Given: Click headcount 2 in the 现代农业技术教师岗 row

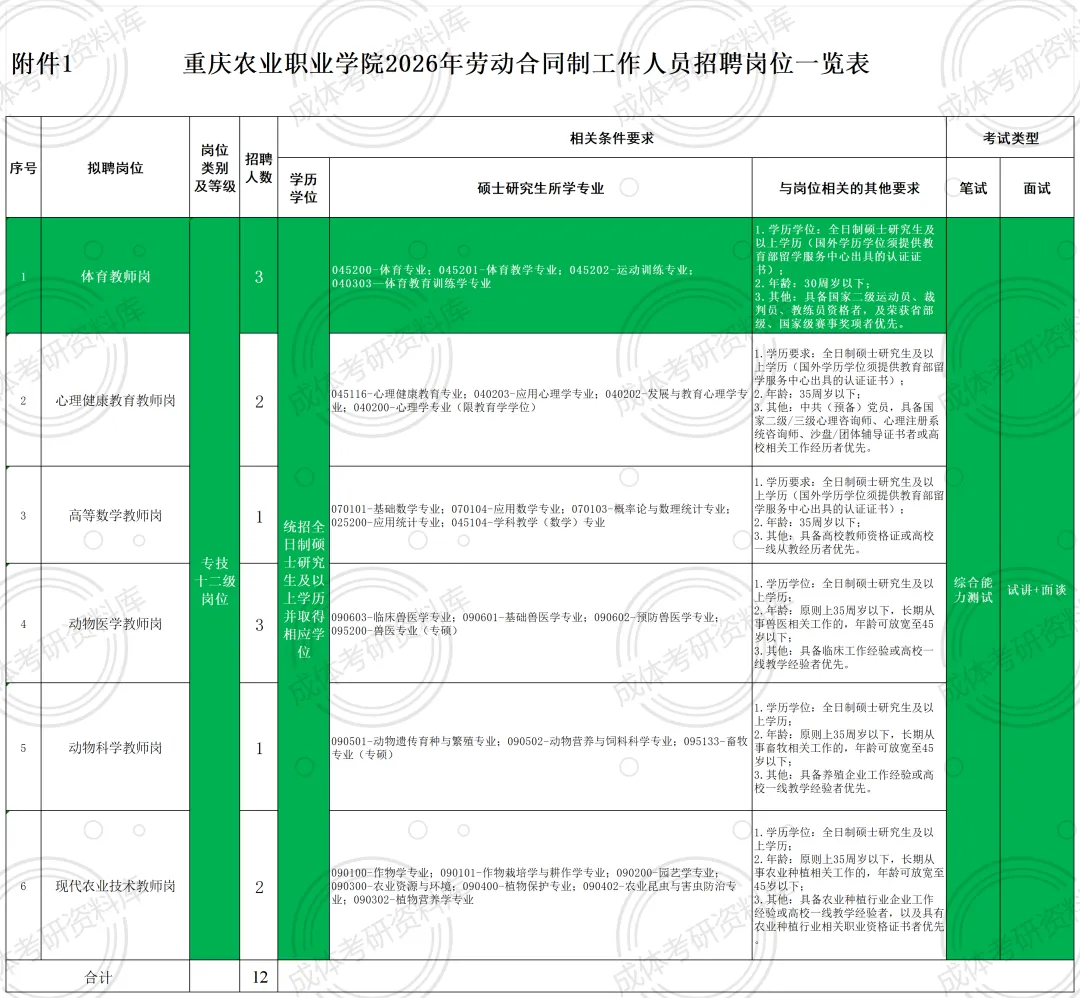Looking at the screenshot, I should pyautogui.click(x=259, y=886).
